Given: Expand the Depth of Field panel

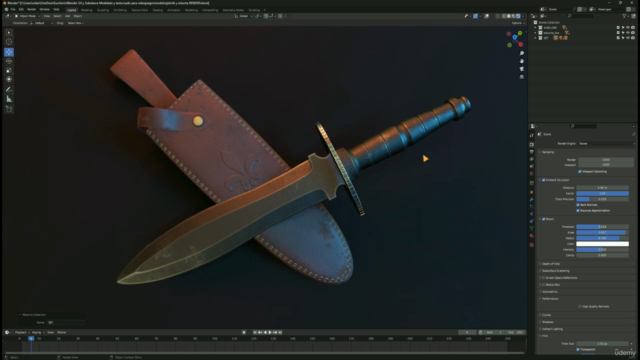Looking at the screenshot, I should pos(551,264).
